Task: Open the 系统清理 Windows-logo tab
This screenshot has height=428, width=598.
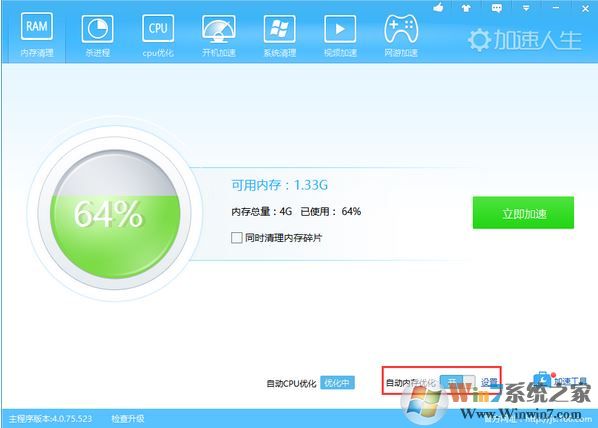Action: pyautogui.click(x=280, y=36)
